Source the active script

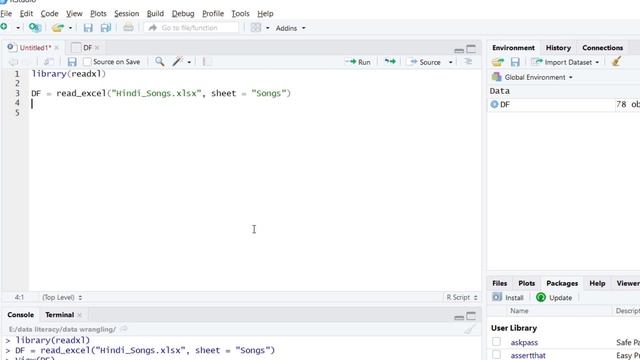pyautogui.click(x=425, y=62)
